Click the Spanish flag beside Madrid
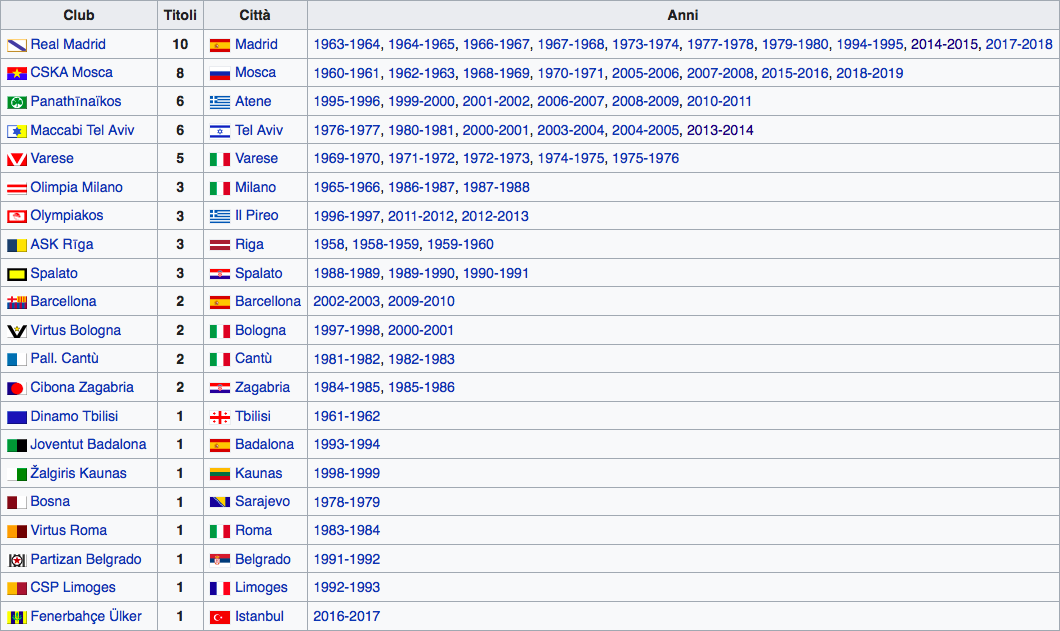 click(220, 45)
